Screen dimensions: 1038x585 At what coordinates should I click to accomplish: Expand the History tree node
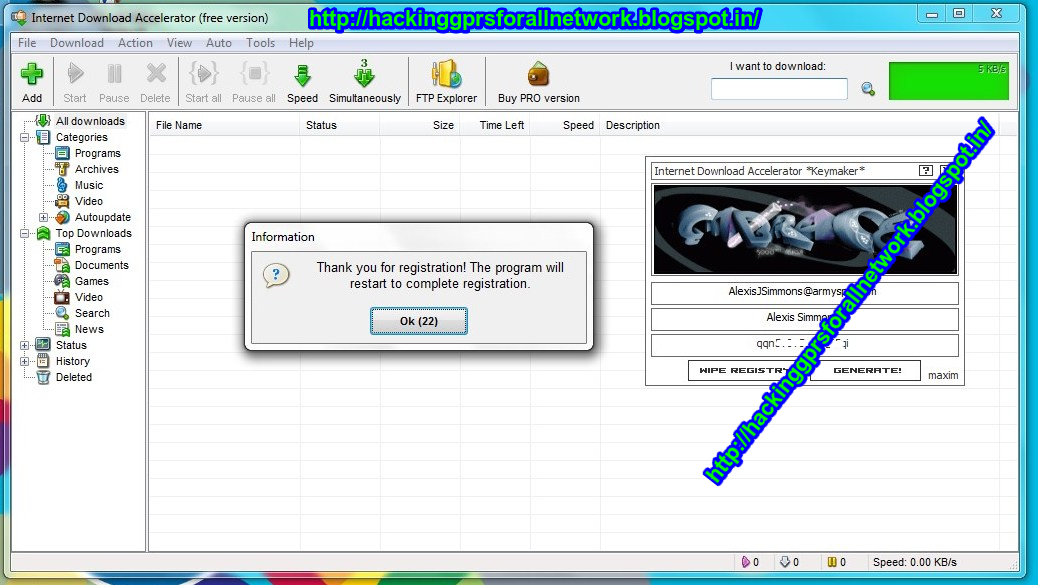click(24, 361)
